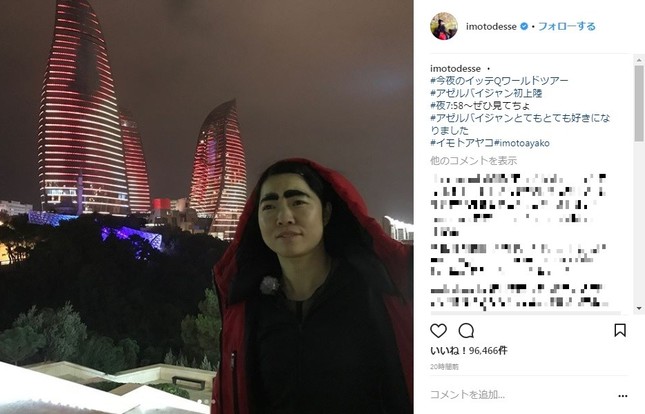645x414 pixels.
Task: Click the heart like icon
Action: [x=439, y=330]
